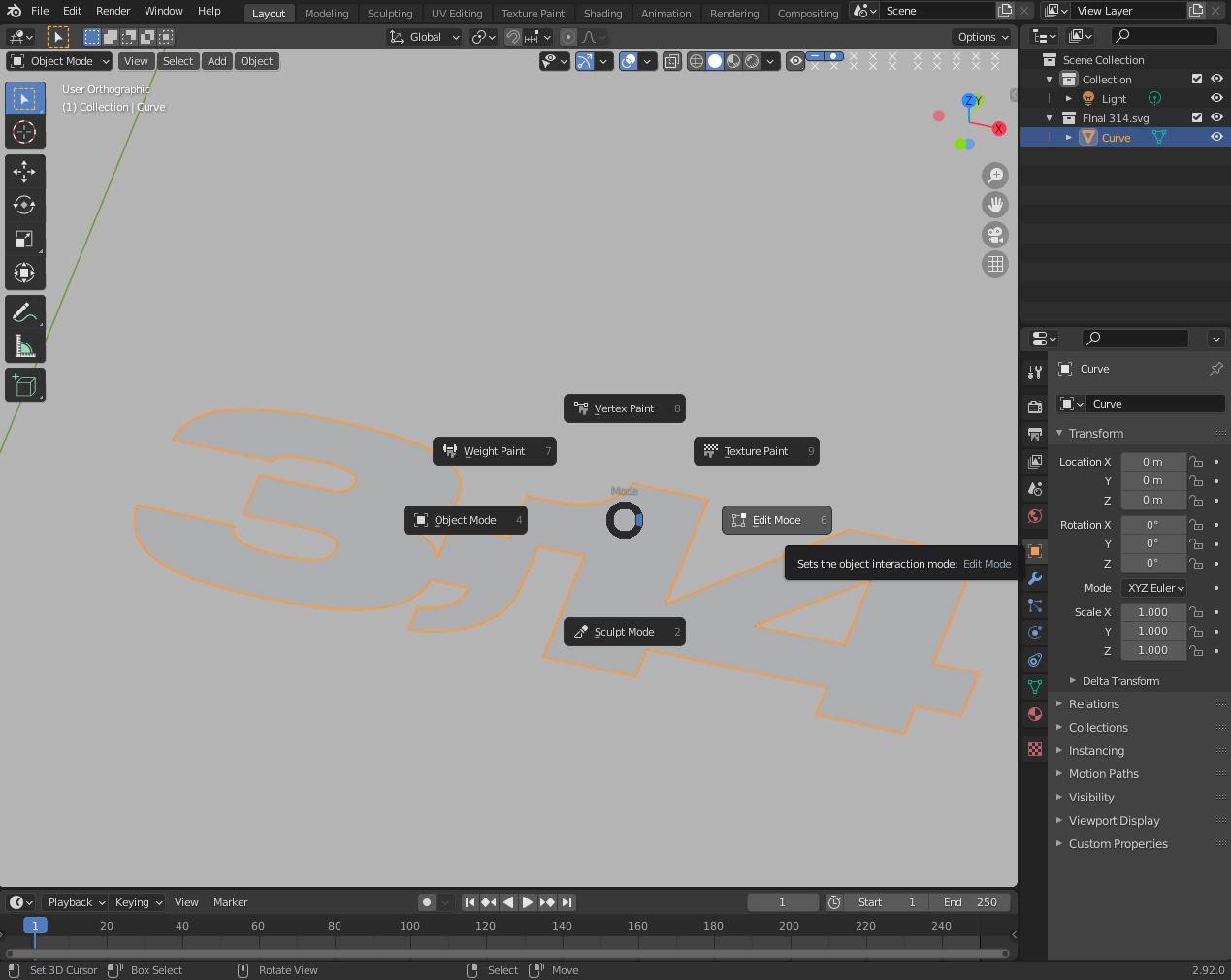Uncheck the Collection exclude checkbox

coord(1197,79)
